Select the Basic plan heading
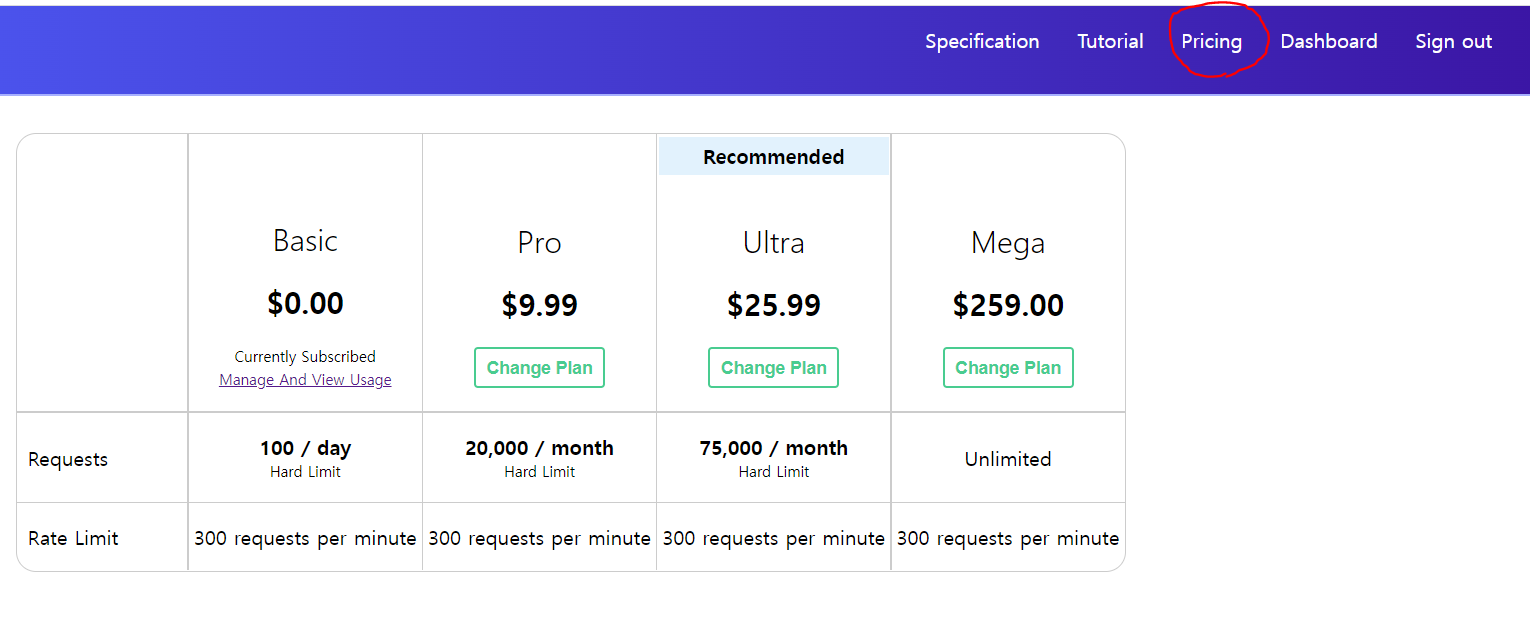The height and width of the screenshot is (629, 1530). (305, 240)
